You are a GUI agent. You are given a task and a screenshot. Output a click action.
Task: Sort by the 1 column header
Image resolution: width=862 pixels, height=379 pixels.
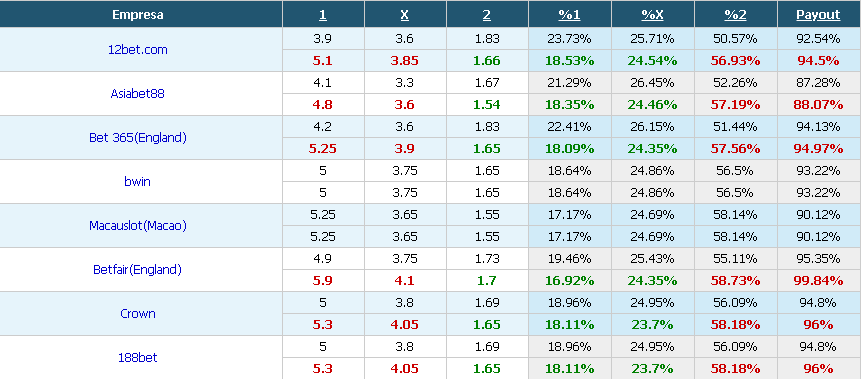pyautogui.click(x=323, y=15)
